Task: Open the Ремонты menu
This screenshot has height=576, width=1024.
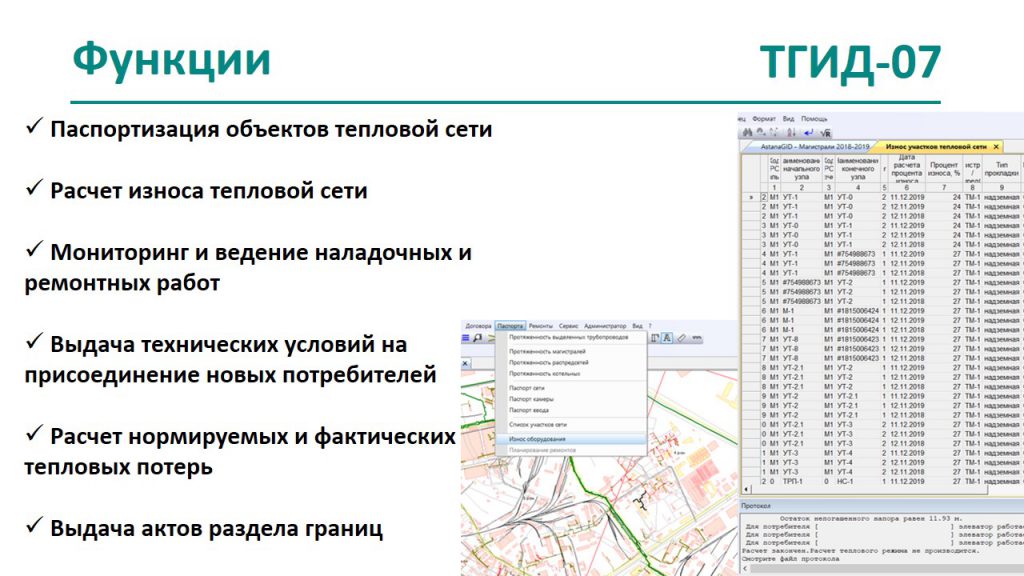Action: [x=541, y=326]
